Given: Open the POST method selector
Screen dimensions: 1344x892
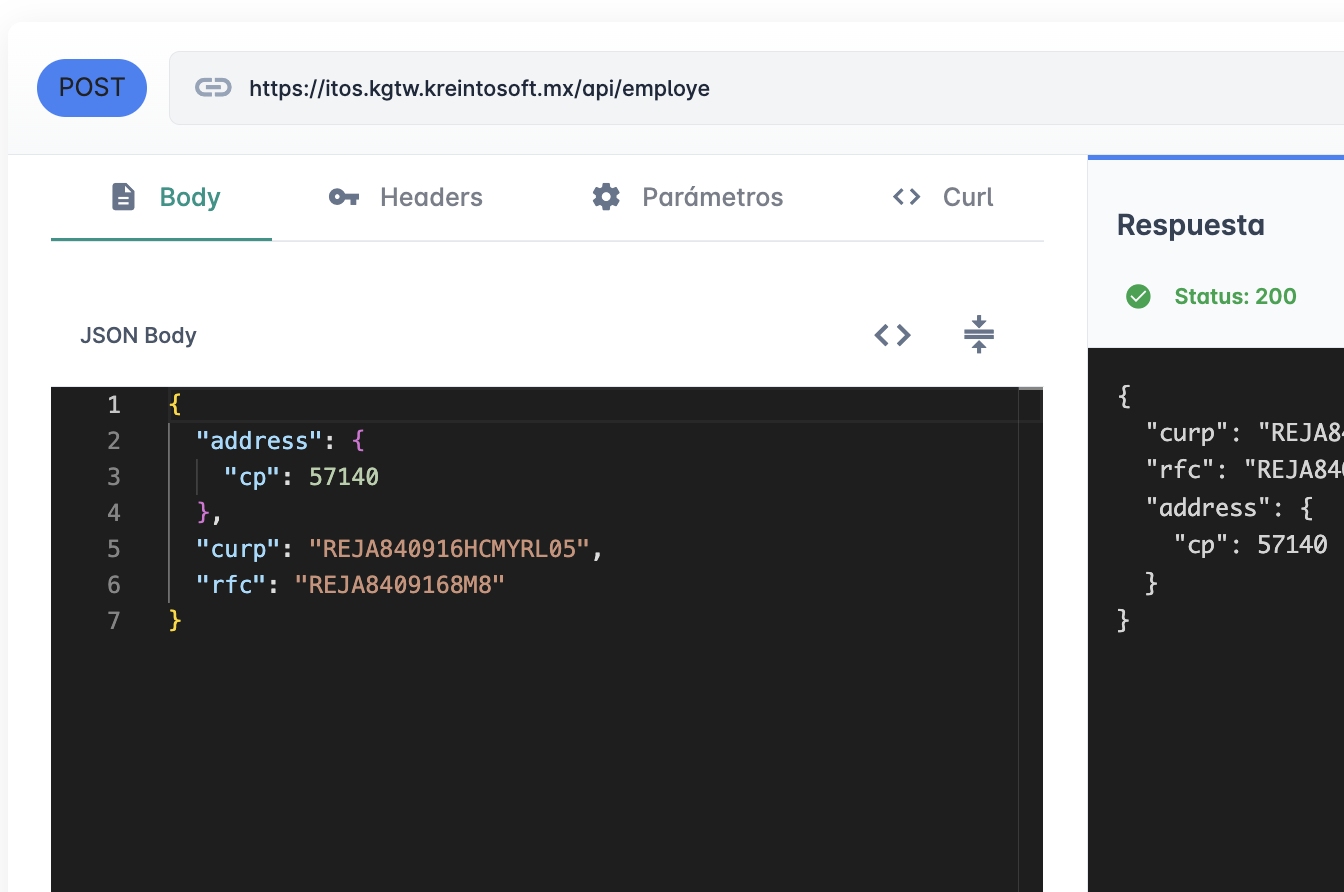Looking at the screenshot, I should [x=92, y=88].
